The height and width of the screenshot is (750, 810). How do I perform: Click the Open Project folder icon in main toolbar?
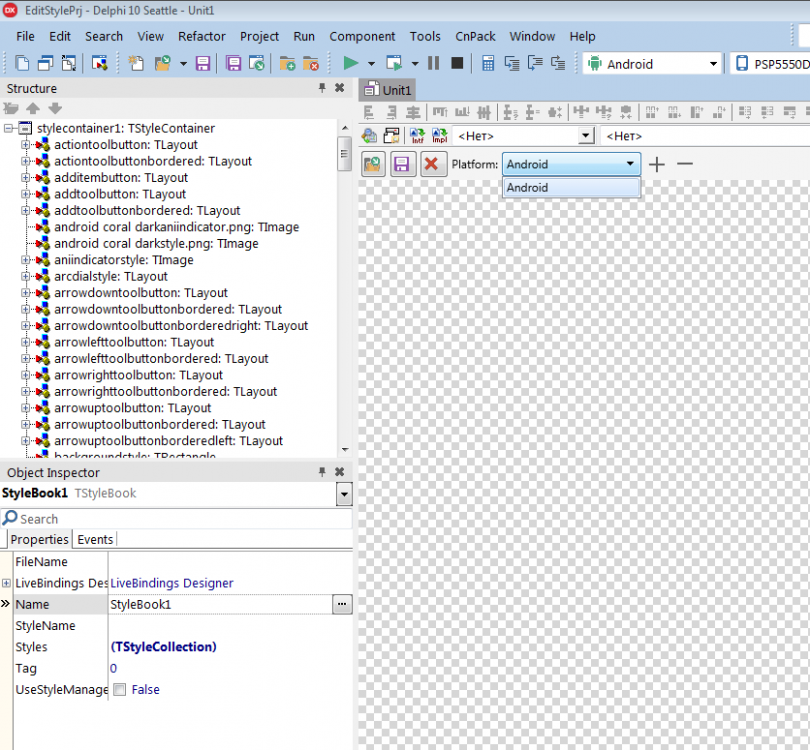pos(163,63)
